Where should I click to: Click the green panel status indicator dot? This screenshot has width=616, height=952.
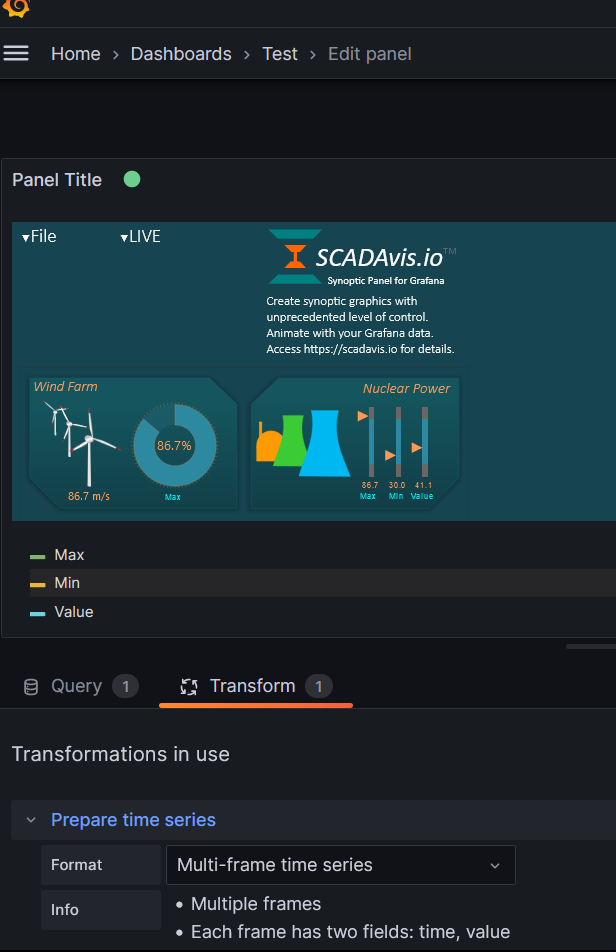(x=132, y=179)
